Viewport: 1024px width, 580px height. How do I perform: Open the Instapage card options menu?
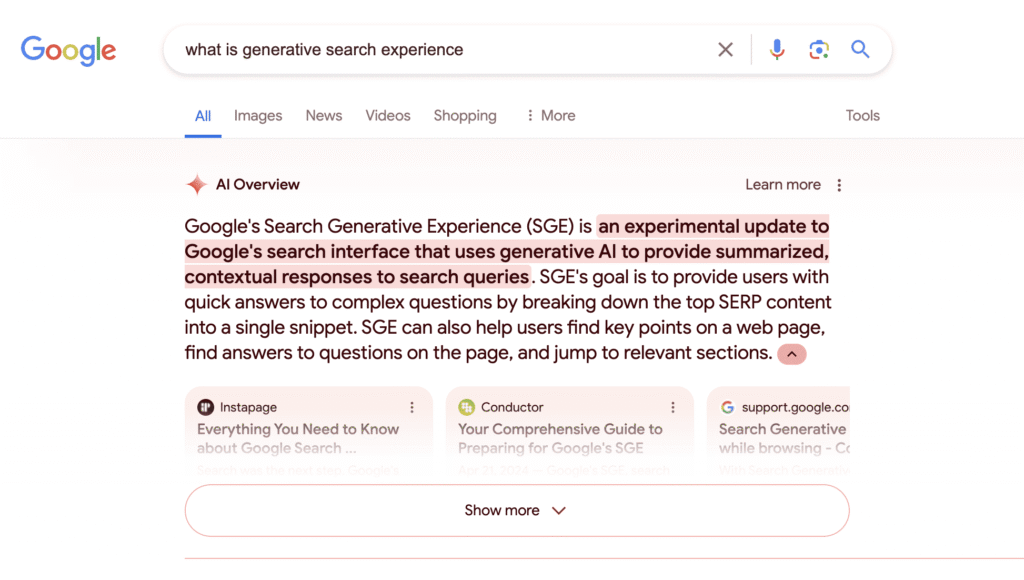point(412,407)
